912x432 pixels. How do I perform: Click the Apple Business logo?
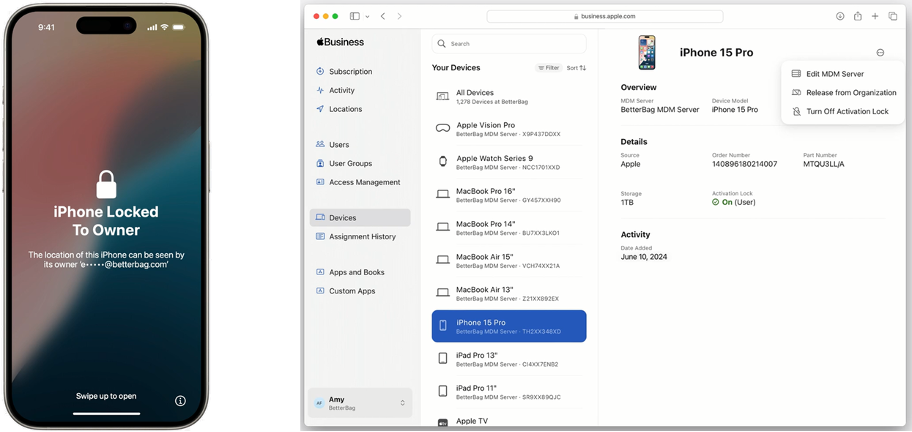[340, 42]
